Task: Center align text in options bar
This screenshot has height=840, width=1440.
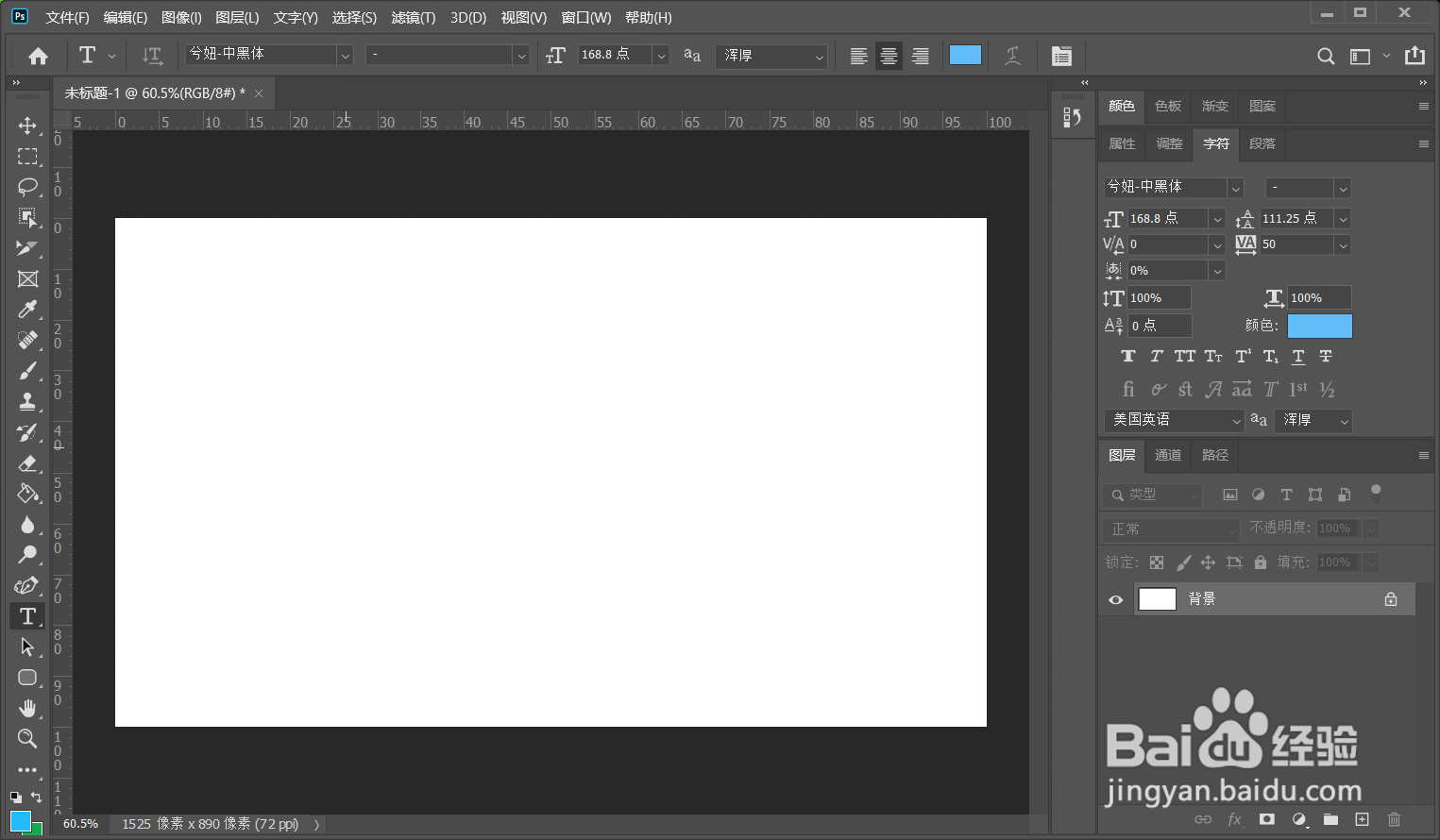Action: coord(889,56)
